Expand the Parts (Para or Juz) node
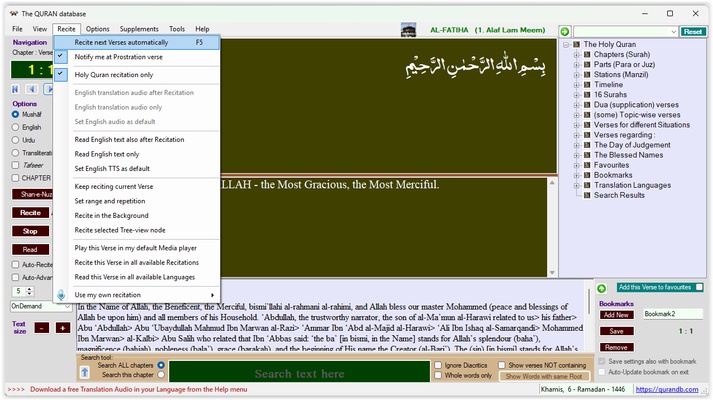 (576, 65)
